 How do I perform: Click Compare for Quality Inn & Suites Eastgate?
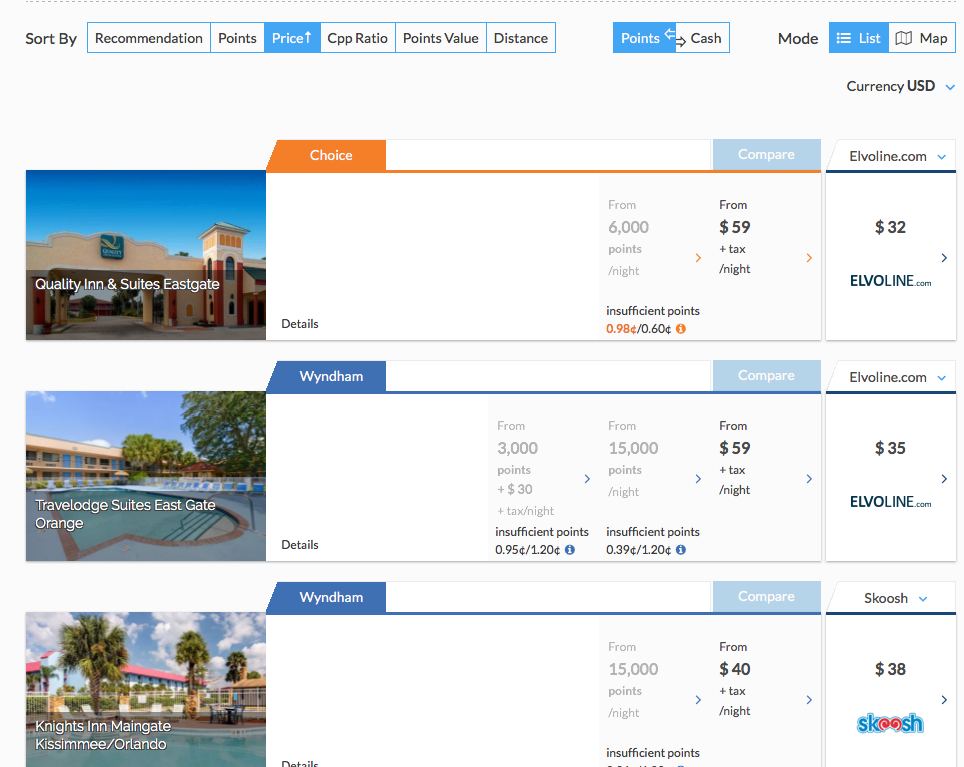pyautogui.click(x=767, y=154)
